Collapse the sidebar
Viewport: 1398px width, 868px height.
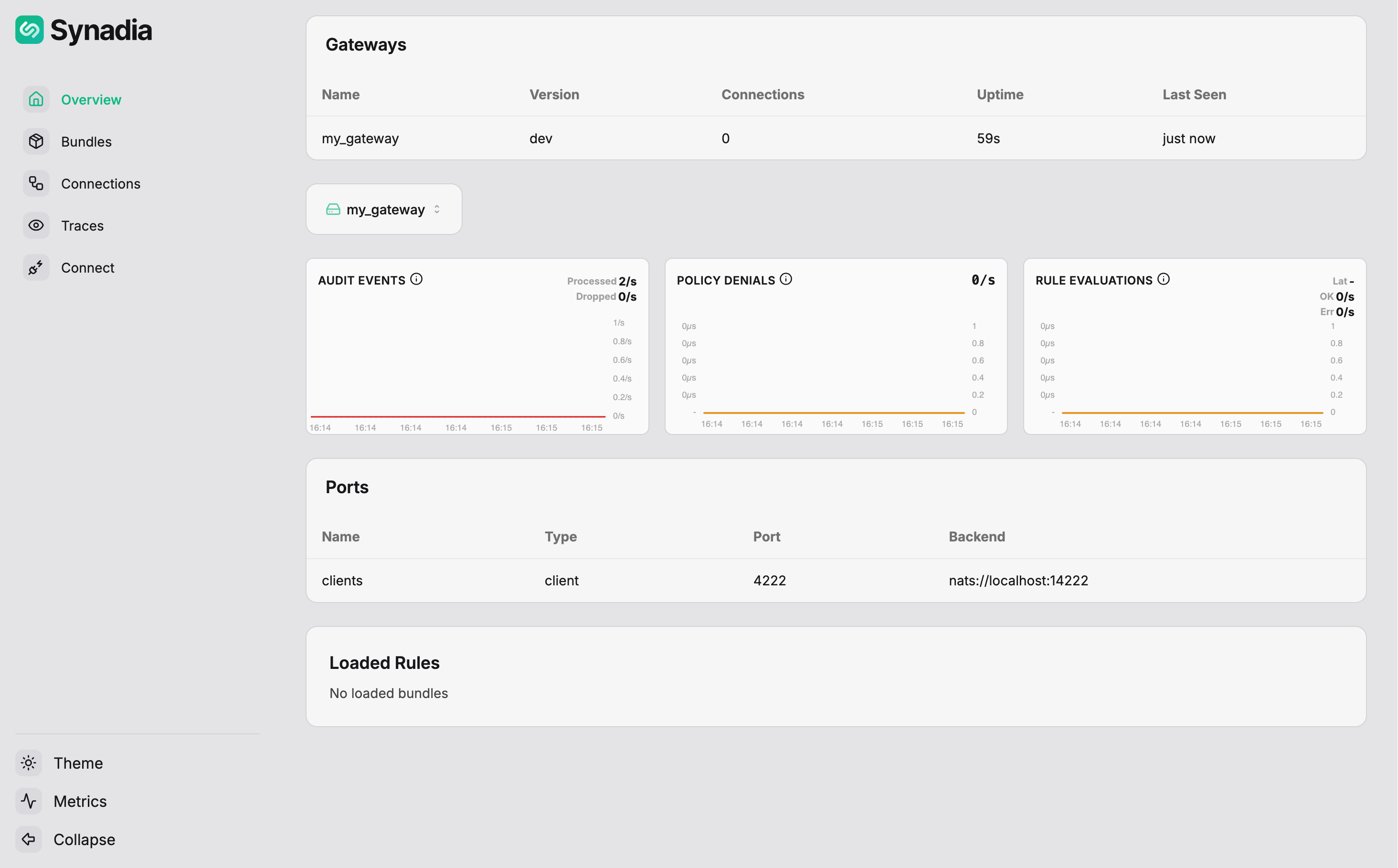coord(85,840)
